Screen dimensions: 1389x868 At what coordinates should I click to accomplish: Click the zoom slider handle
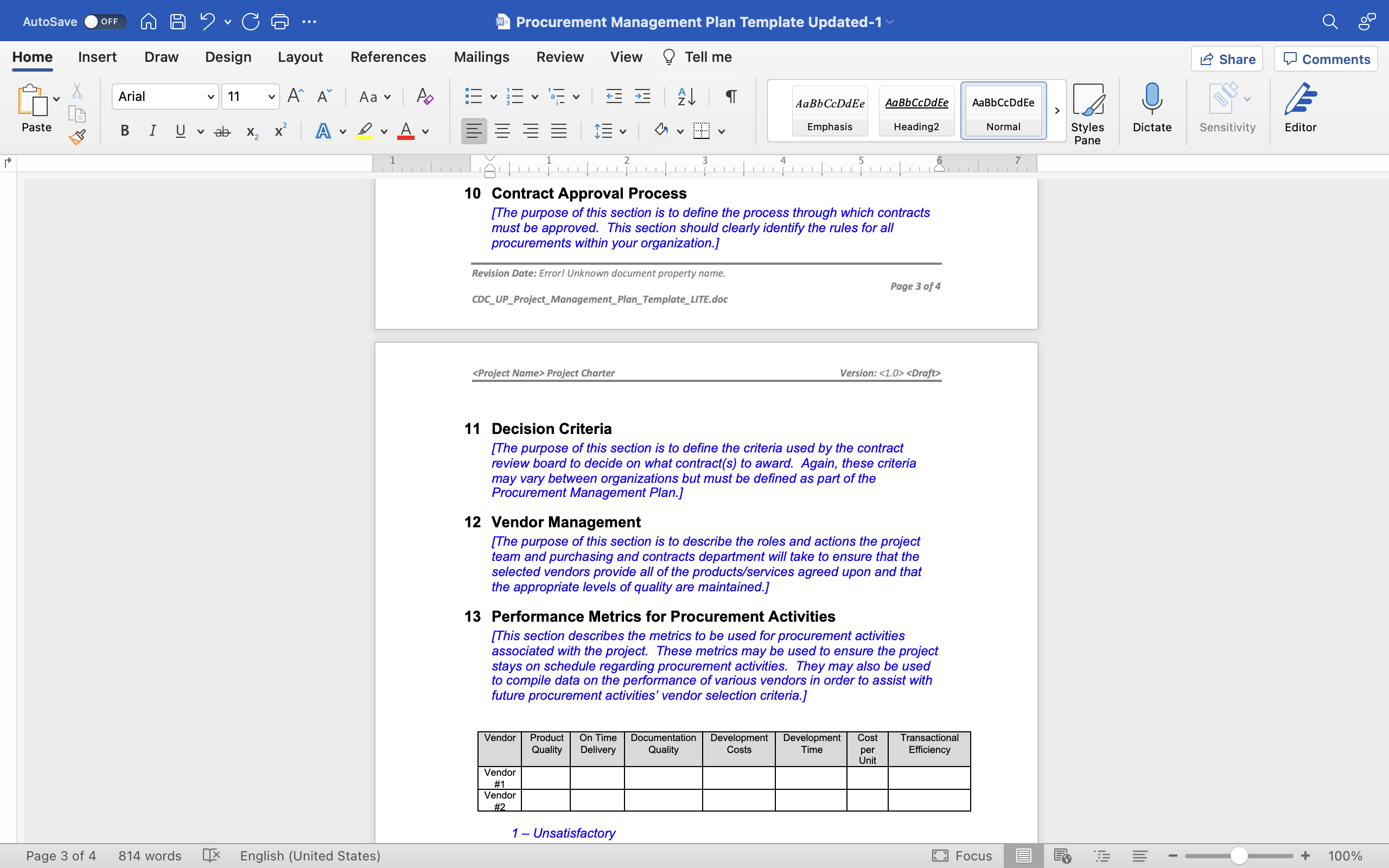1239,856
